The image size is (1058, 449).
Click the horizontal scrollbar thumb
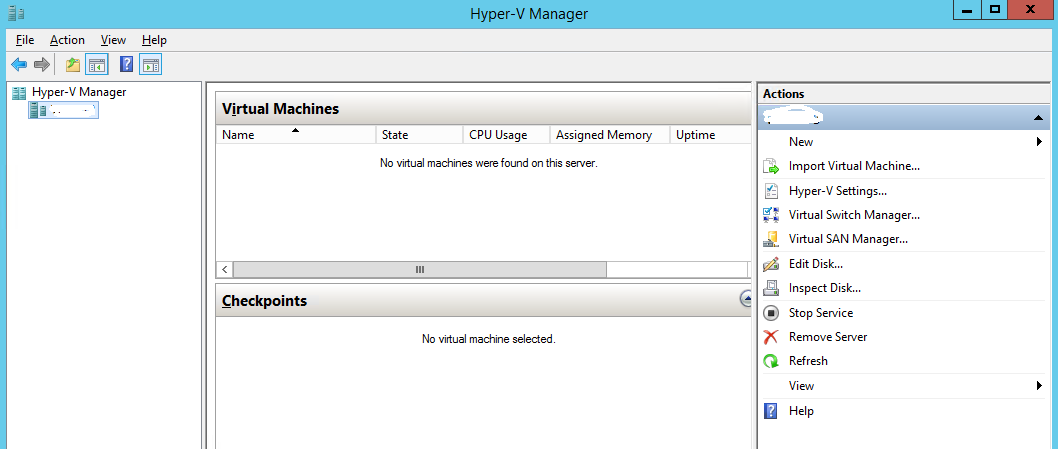(420, 269)
